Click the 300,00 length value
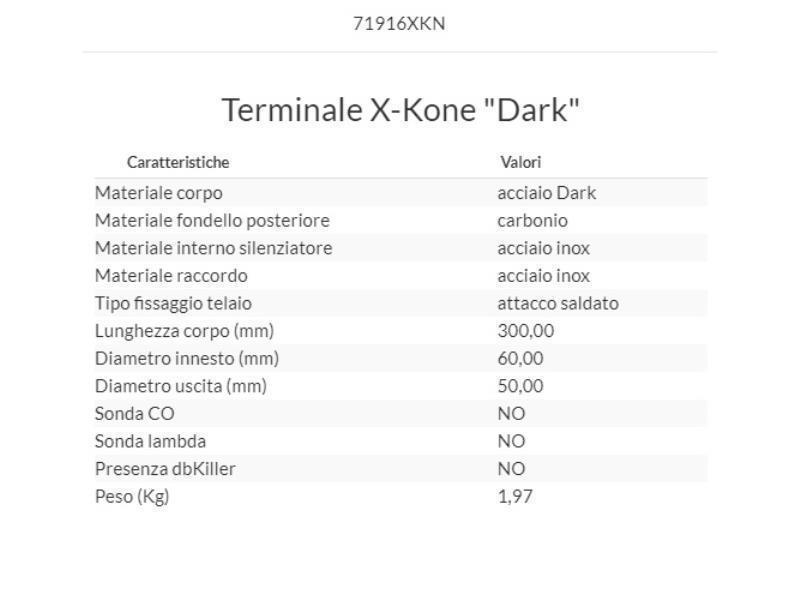Image resolution: width=800 pixels, height=600 pixels. (x=525, y=331)
